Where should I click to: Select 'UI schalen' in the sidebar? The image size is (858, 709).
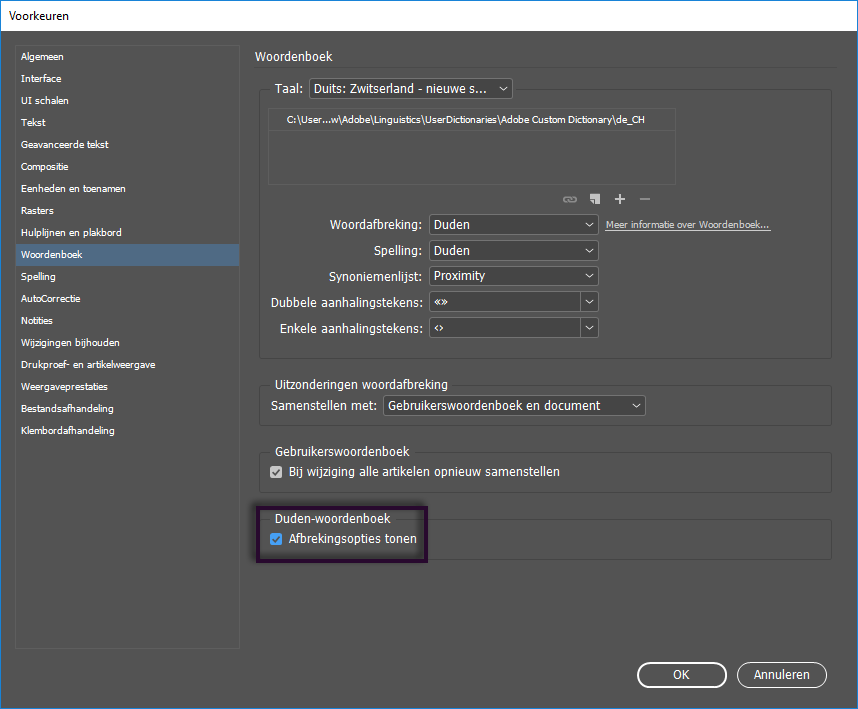point(127,101)
